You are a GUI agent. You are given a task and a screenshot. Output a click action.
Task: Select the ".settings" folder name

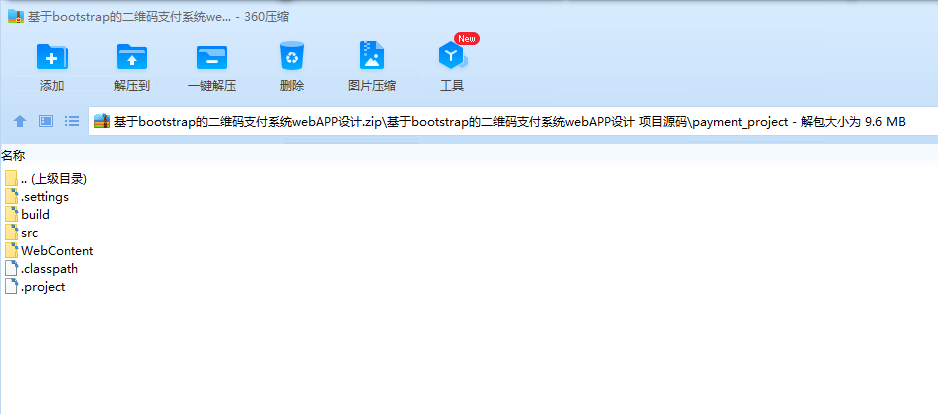[45, 196]
